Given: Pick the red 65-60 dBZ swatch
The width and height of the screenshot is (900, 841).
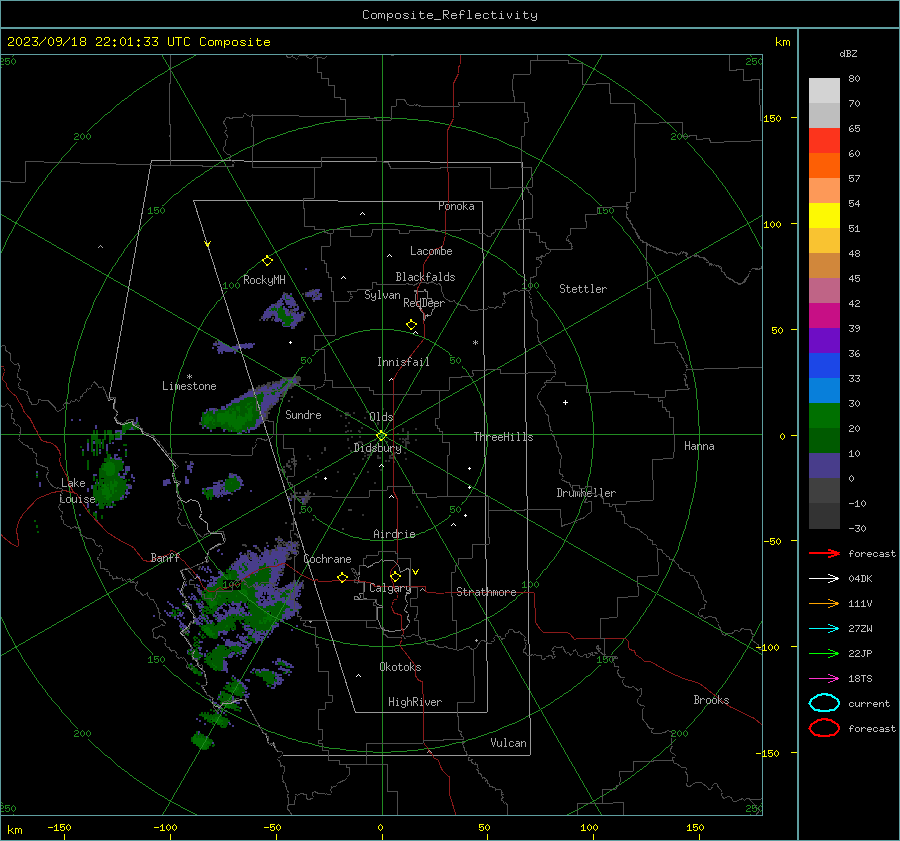Looking at the screenshot, I should click(x=824, y=141).
